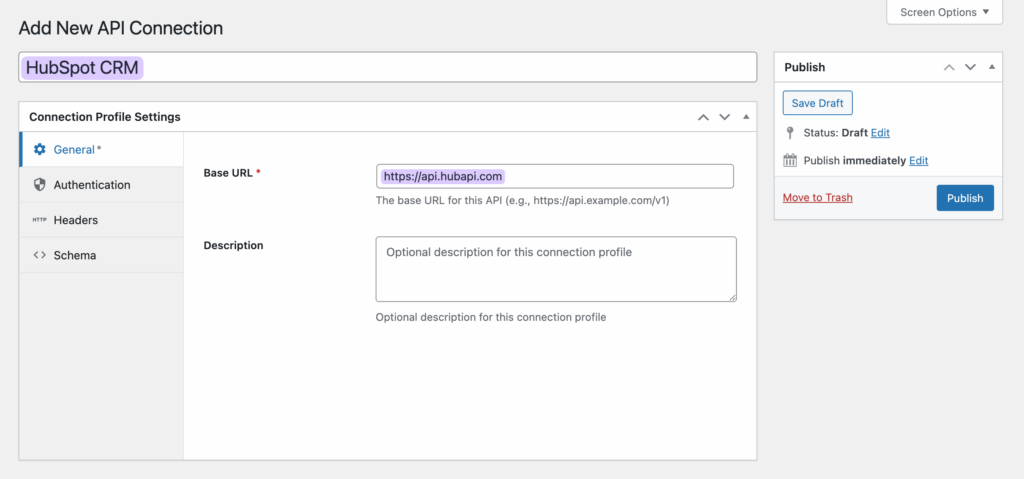
Task: Click the Base URL label
Action: [232, 173]
